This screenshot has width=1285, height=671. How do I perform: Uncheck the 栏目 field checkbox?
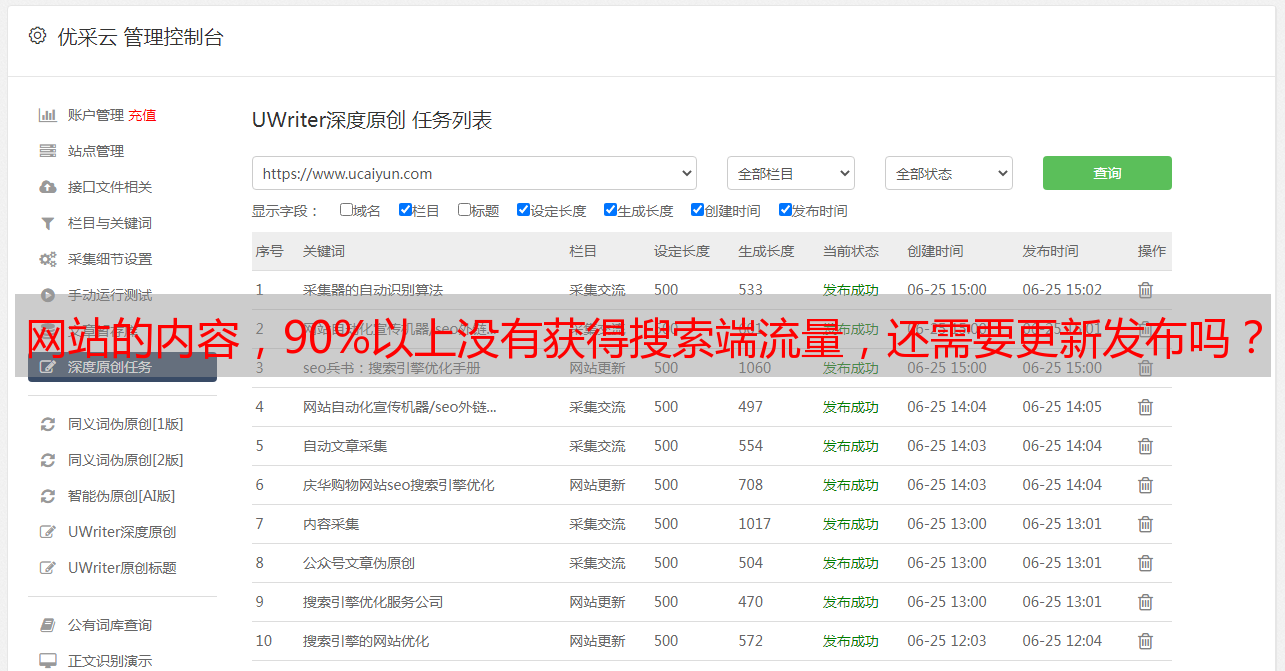tap(405, 210)
